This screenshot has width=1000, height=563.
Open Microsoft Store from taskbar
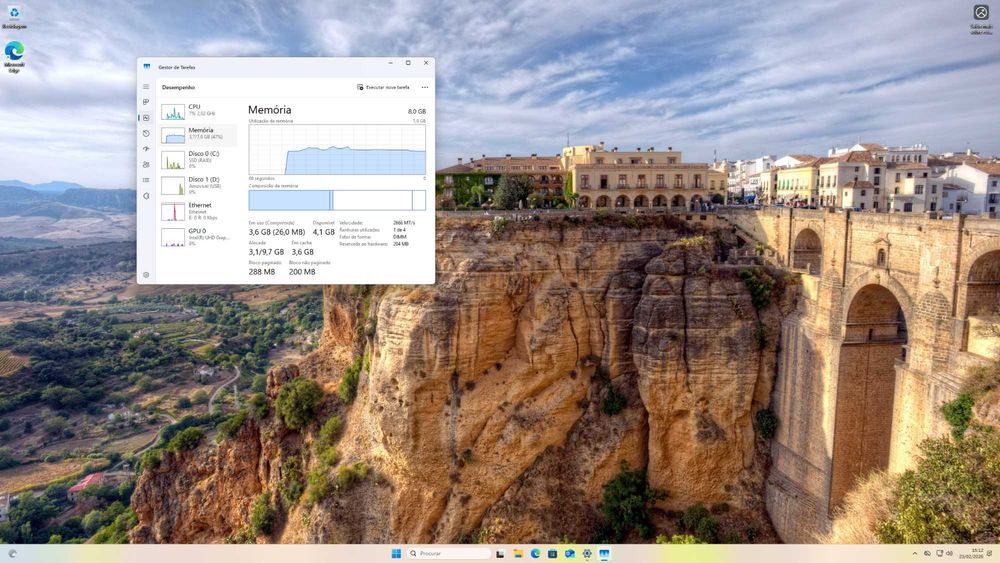552,553
